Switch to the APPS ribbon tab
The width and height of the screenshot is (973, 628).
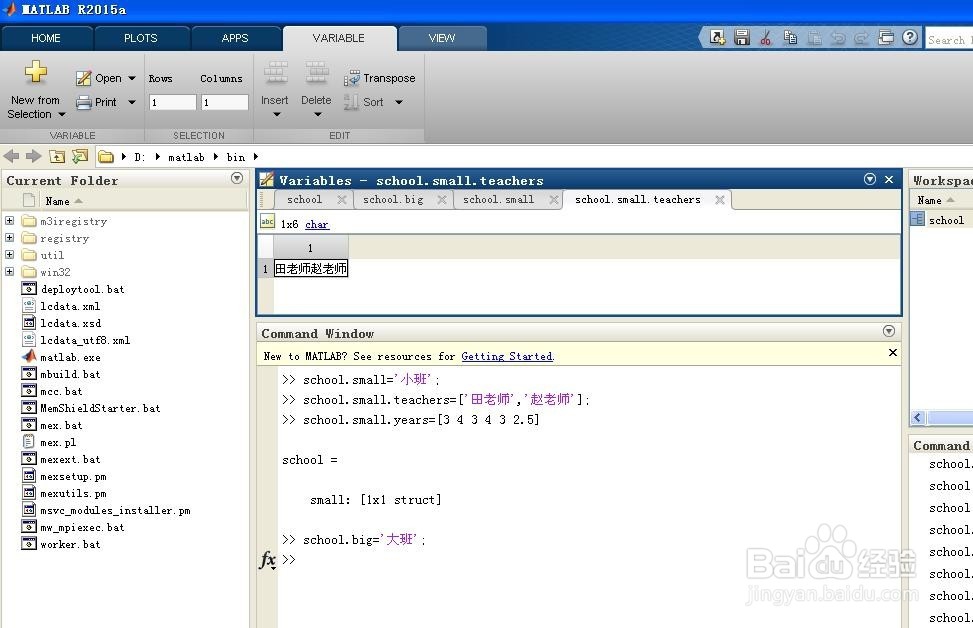[235, 38]
